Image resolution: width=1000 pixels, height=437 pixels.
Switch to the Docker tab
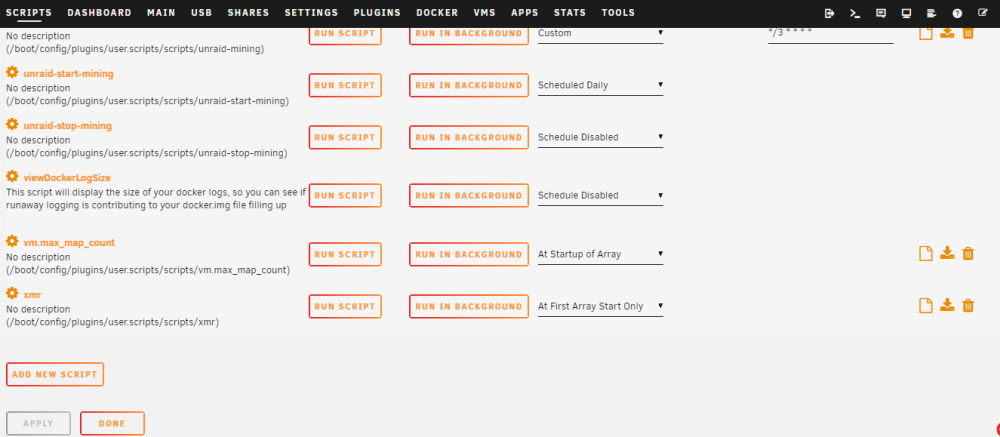pyautogui.click(x=437, y=13)
